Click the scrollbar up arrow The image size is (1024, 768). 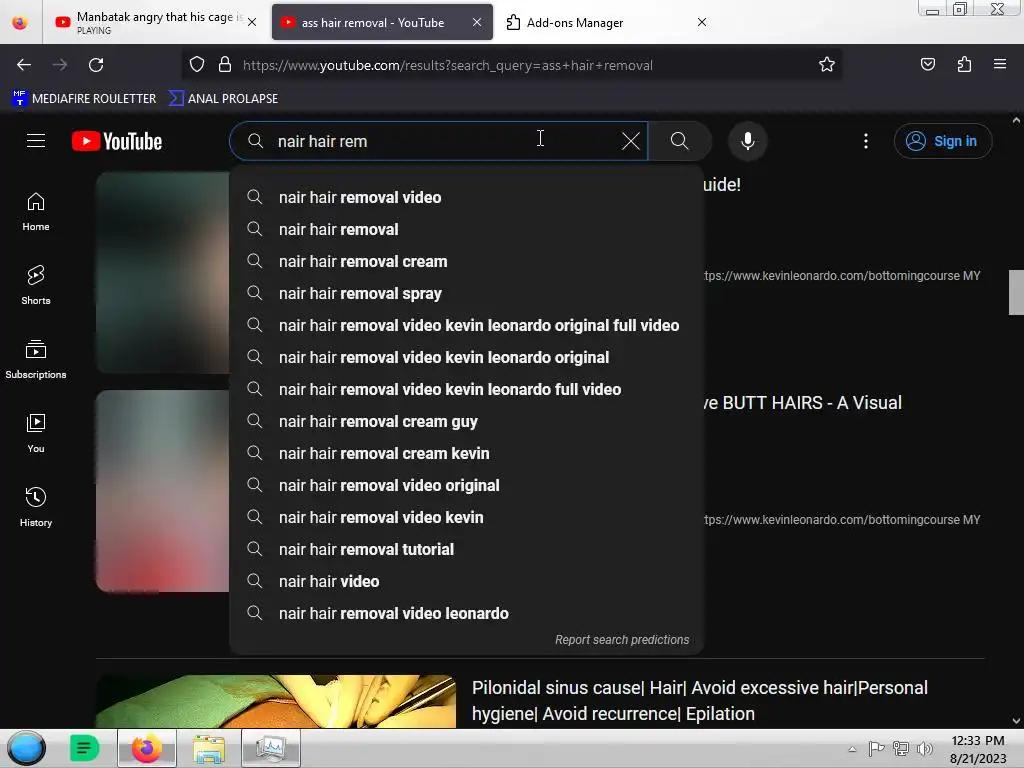(1016, 120)
